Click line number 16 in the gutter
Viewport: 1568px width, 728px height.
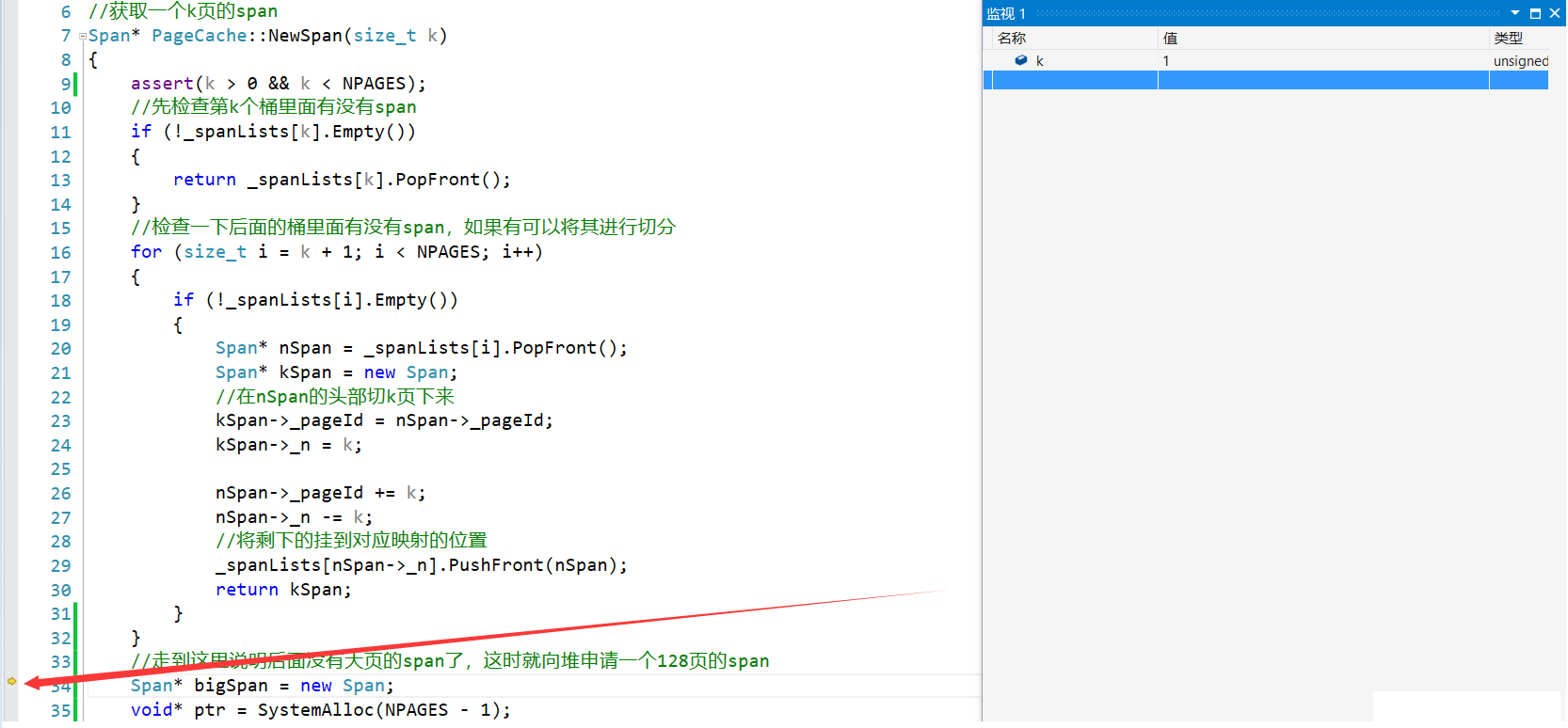pos(60,252)
